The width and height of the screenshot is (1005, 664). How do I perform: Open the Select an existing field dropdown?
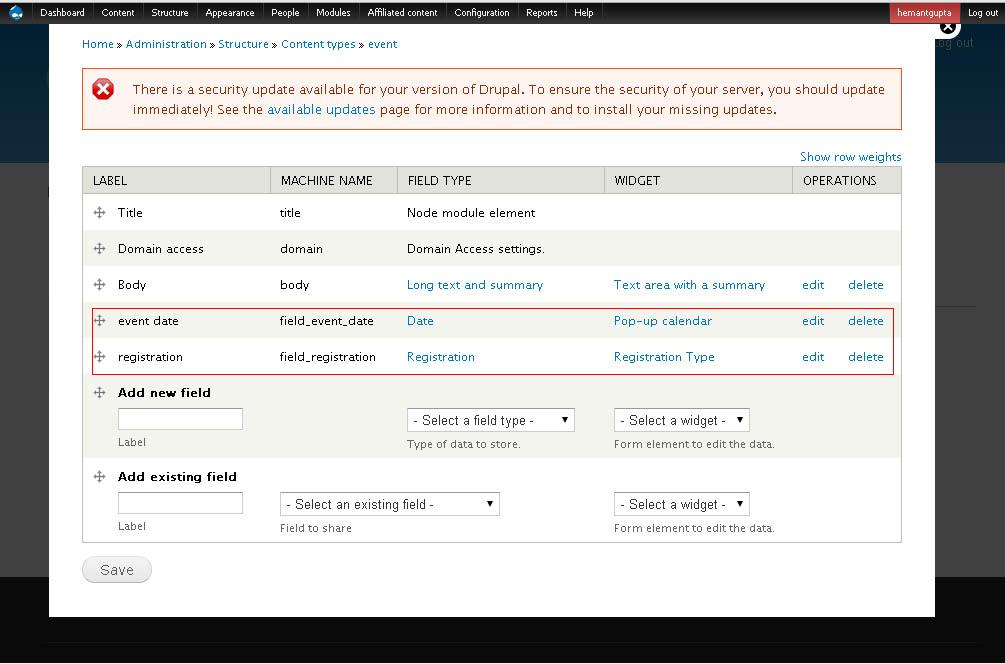[389, 504]
